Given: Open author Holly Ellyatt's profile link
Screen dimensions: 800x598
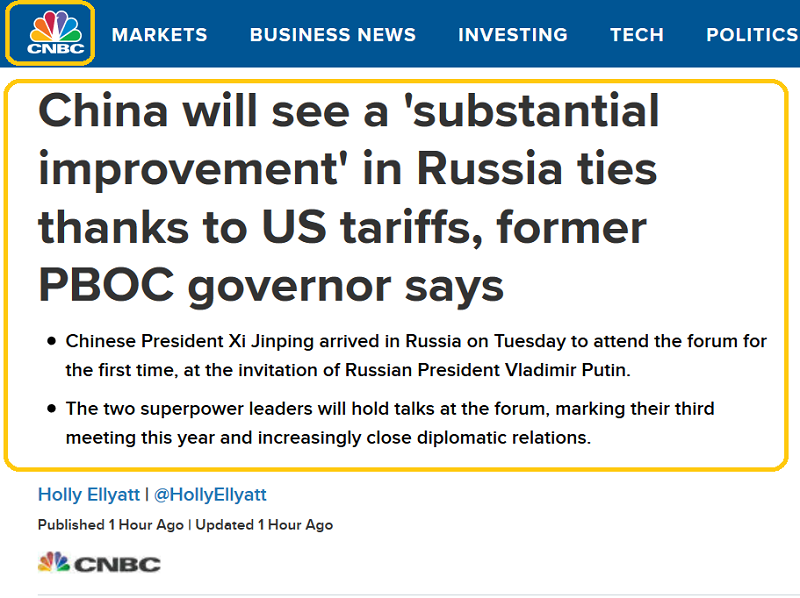Looking at the screenshot, I should point(89,495).
